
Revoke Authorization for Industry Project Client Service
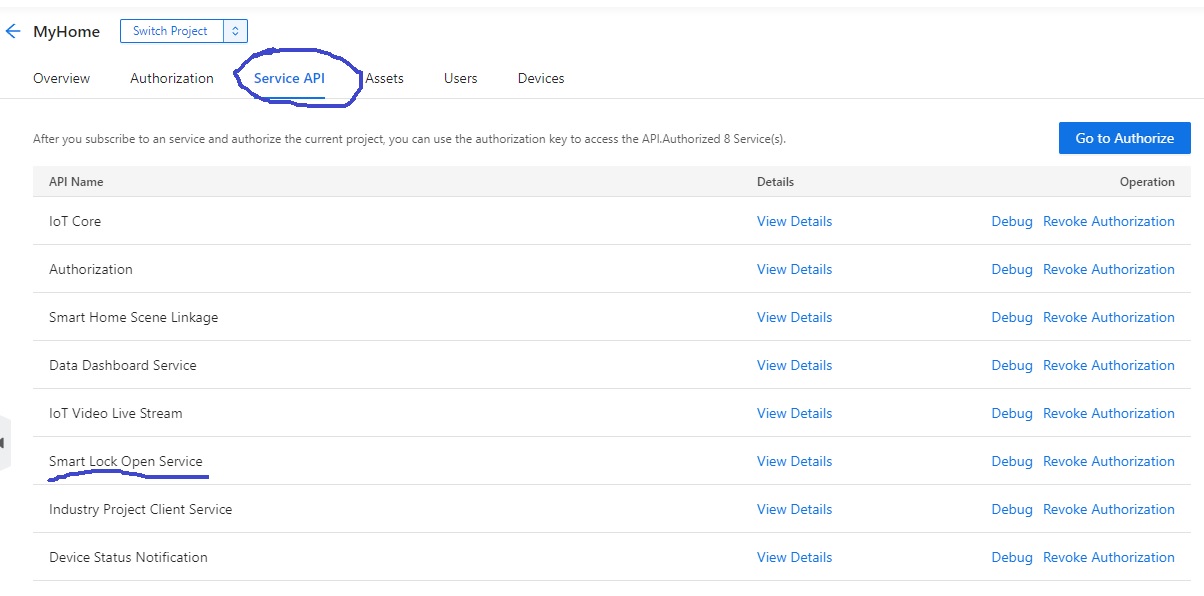point(1108,509)
